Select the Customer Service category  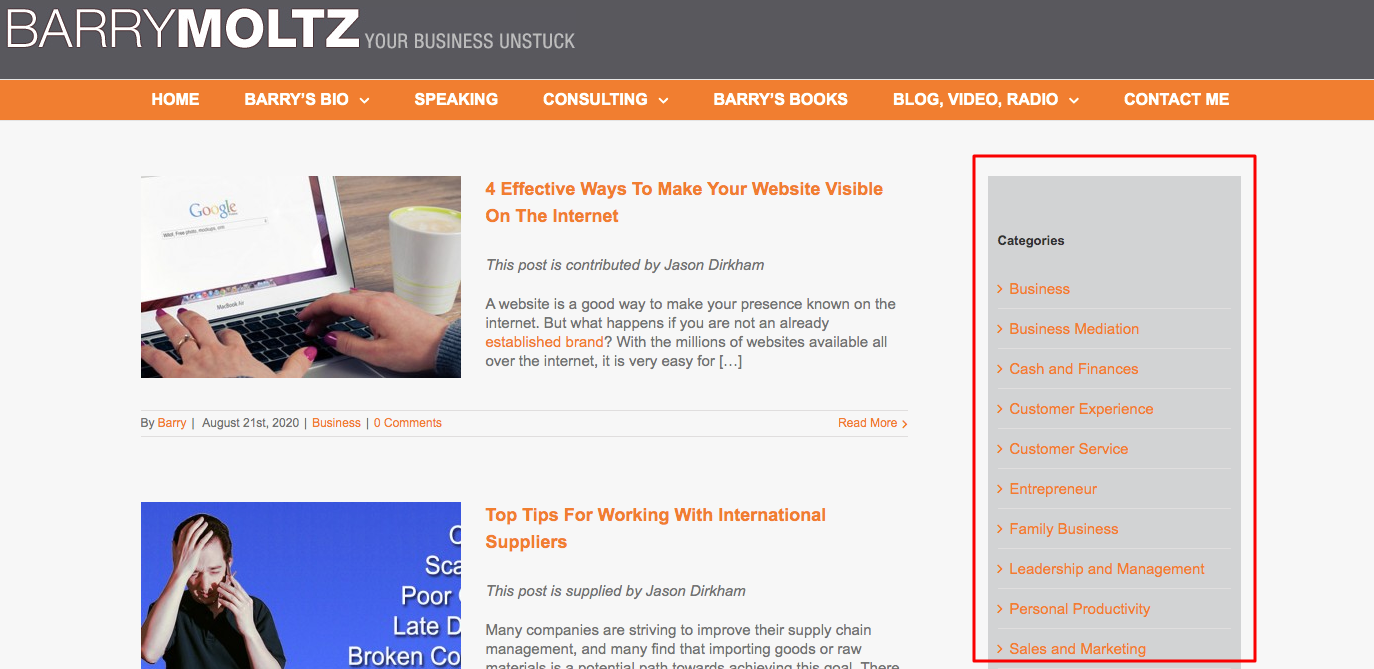pyautogui.click(x=1068, y=449)
